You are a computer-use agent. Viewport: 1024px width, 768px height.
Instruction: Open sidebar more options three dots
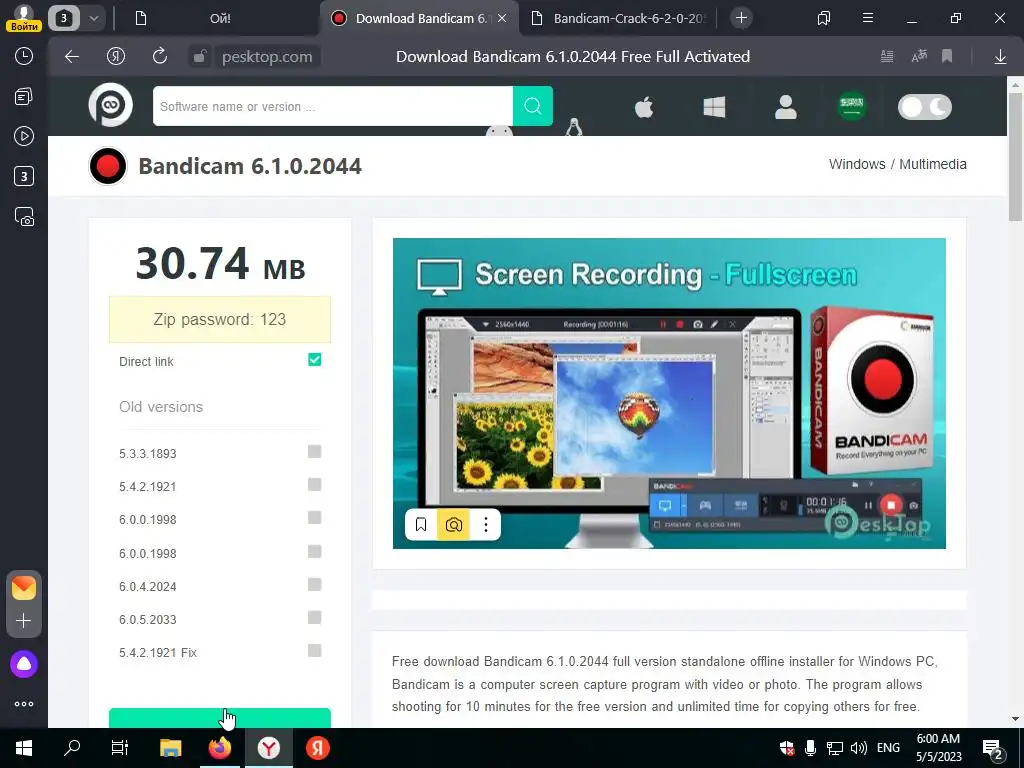tap(24, 704)
